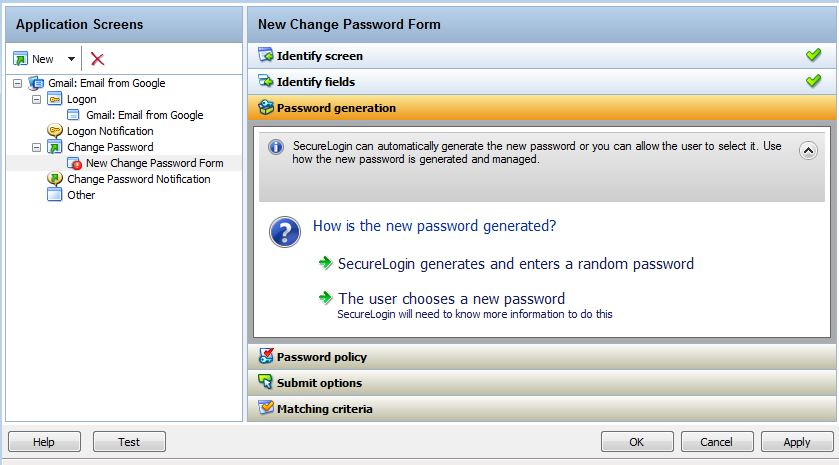Click the red X delete icon
The height and width of the screenshot is (465, 839).
tap(97, 59)
